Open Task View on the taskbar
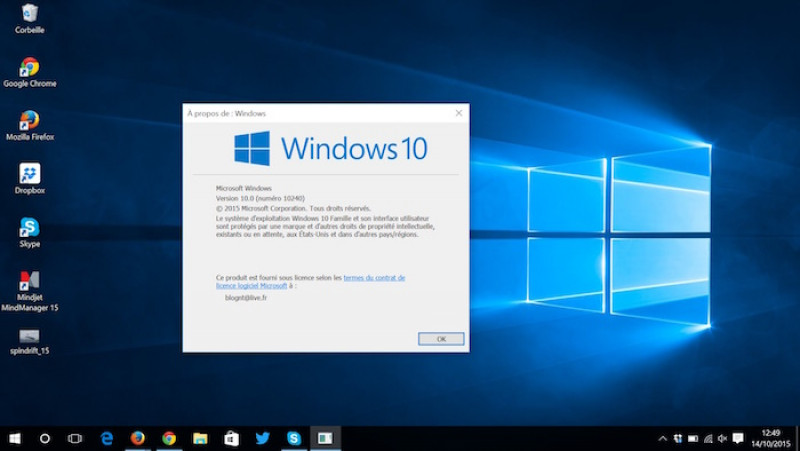 tap(75, 438)
